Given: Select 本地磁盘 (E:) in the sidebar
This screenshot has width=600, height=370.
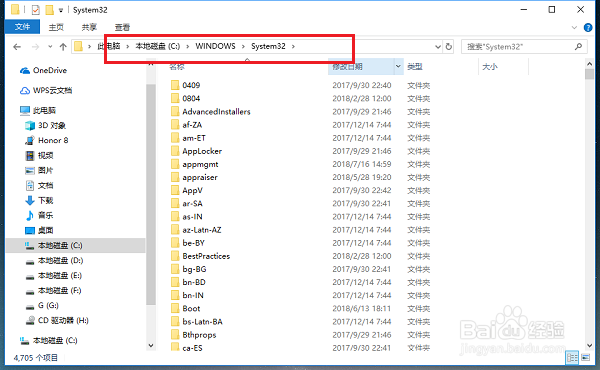Looking at the screenshot, I should tap(53, 275).
